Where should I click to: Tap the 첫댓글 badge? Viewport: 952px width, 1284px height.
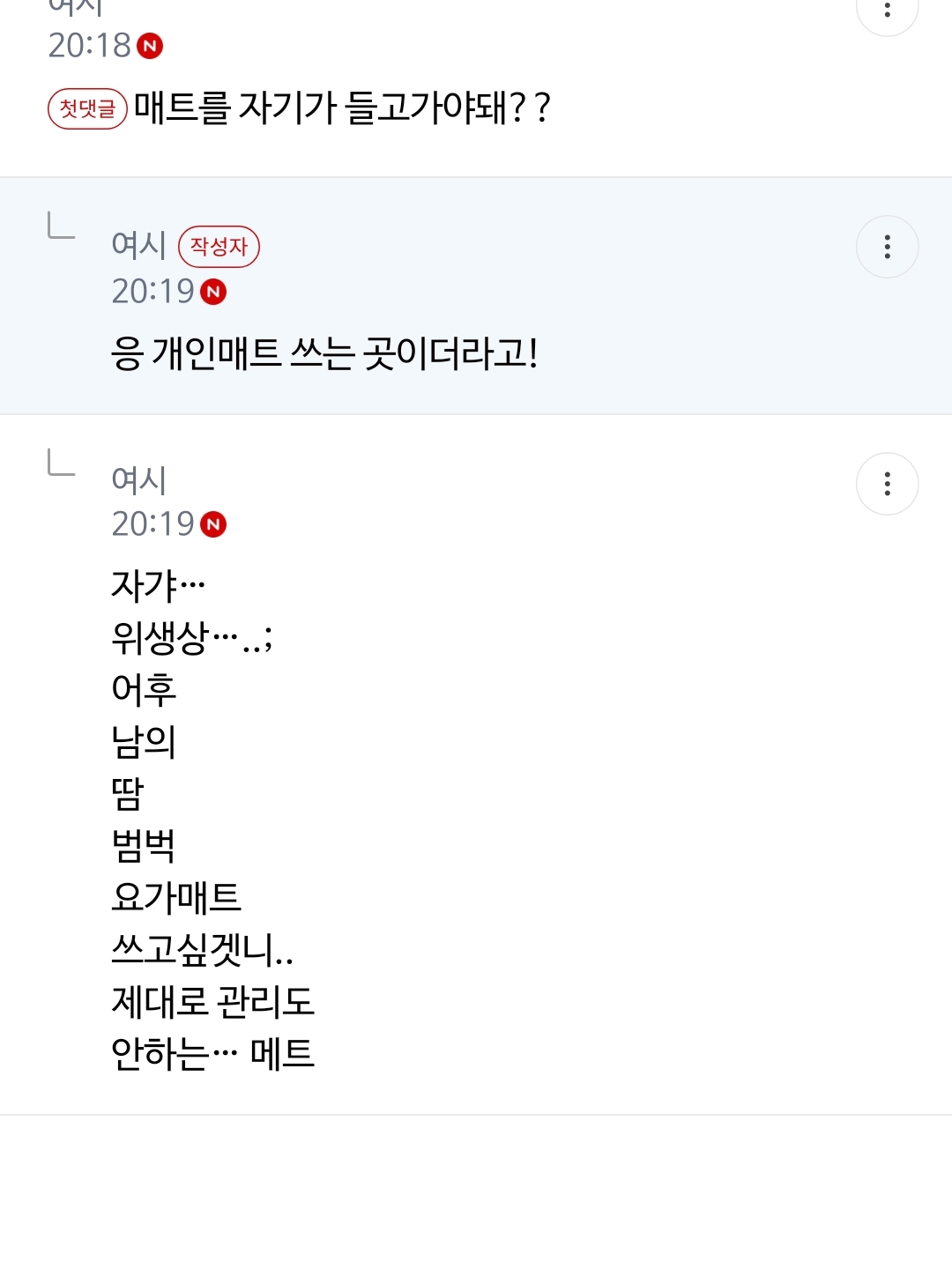[x=87, y=109]
